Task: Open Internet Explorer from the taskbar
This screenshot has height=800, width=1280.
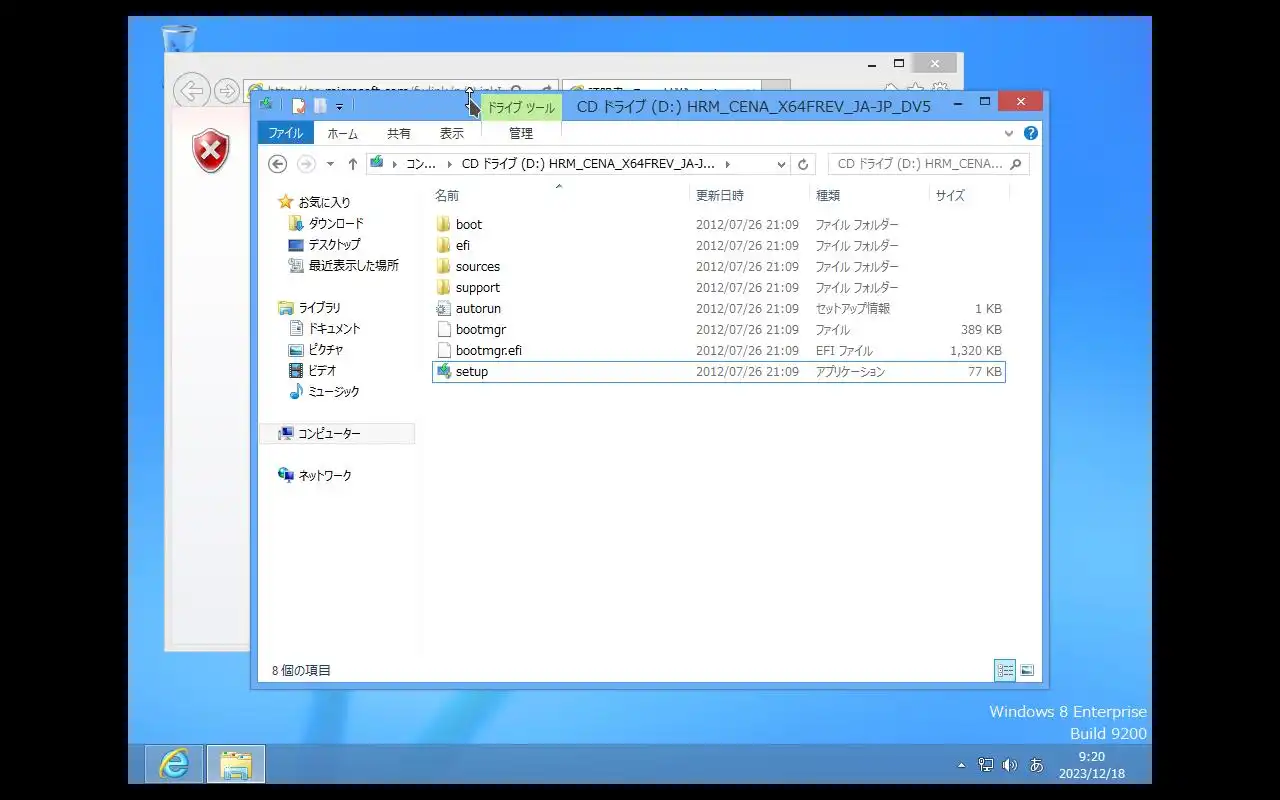Action: [x=174, y=764]
